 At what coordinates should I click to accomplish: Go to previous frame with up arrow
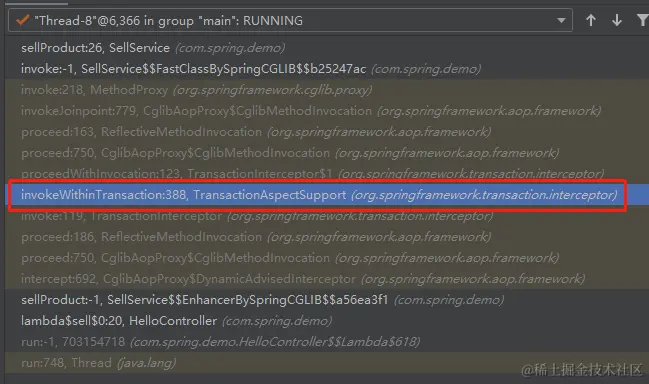[591, 20]
